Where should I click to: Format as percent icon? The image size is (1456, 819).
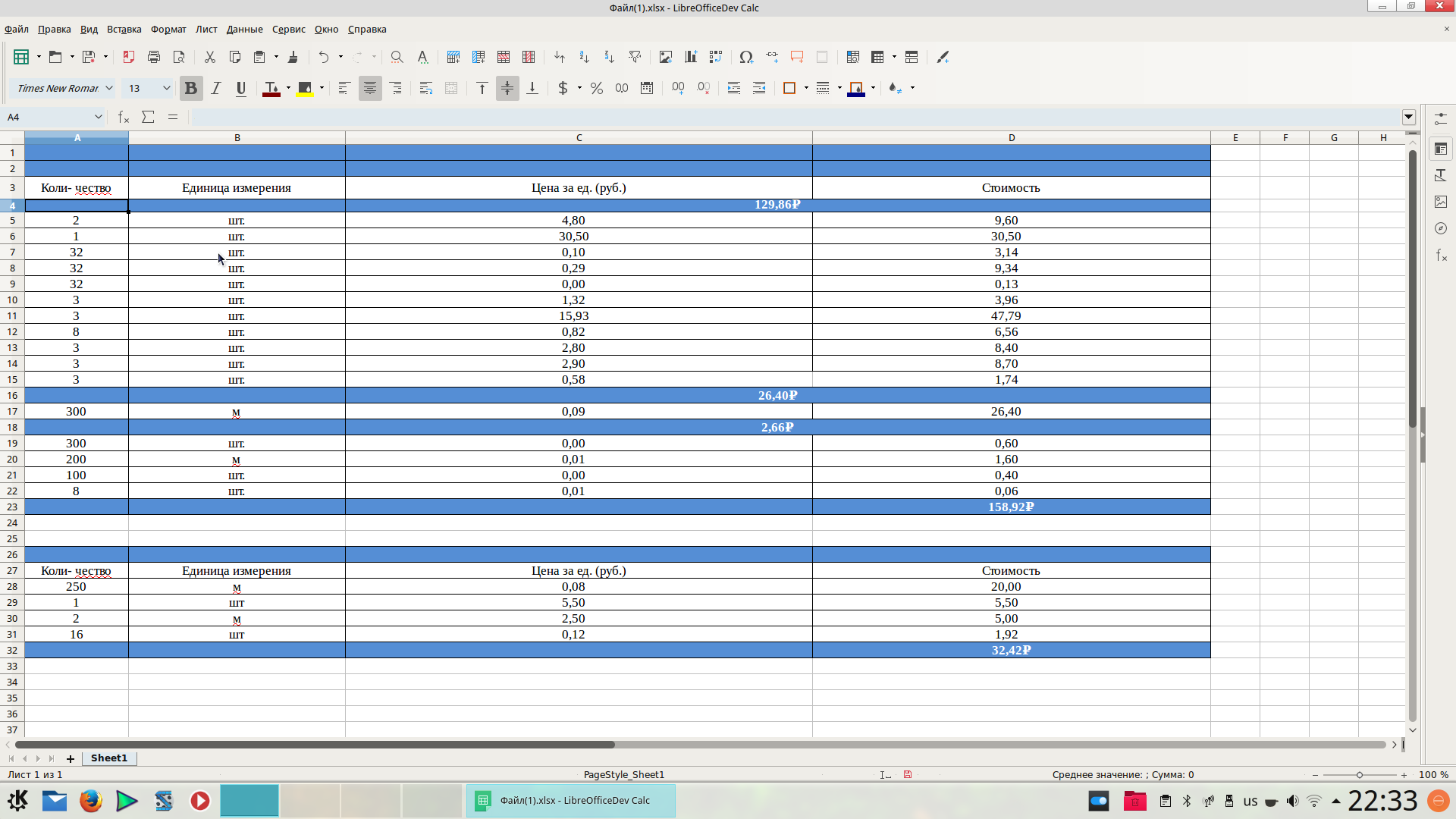coord(597,88)
